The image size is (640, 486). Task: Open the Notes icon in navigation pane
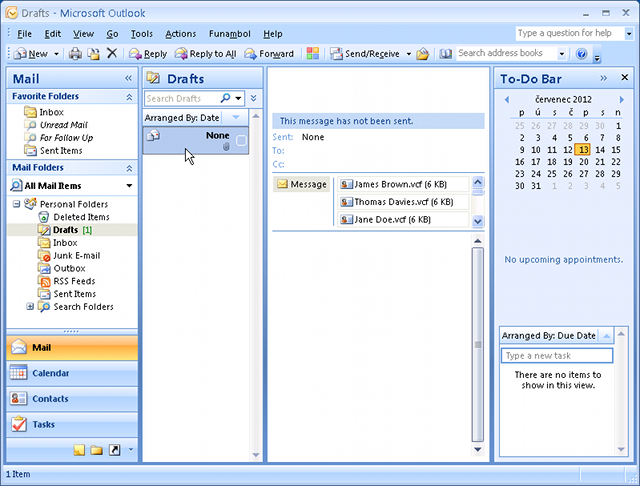(79, 450)
